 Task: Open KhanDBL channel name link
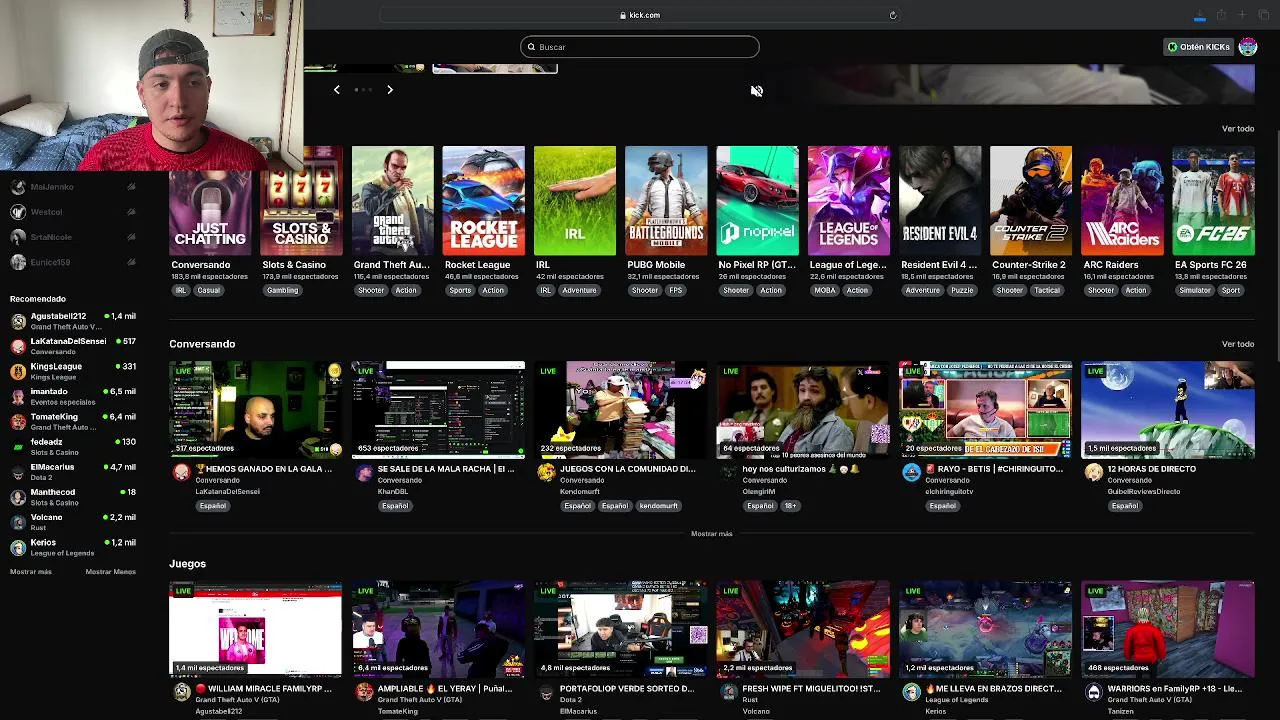tap(393, 492)
